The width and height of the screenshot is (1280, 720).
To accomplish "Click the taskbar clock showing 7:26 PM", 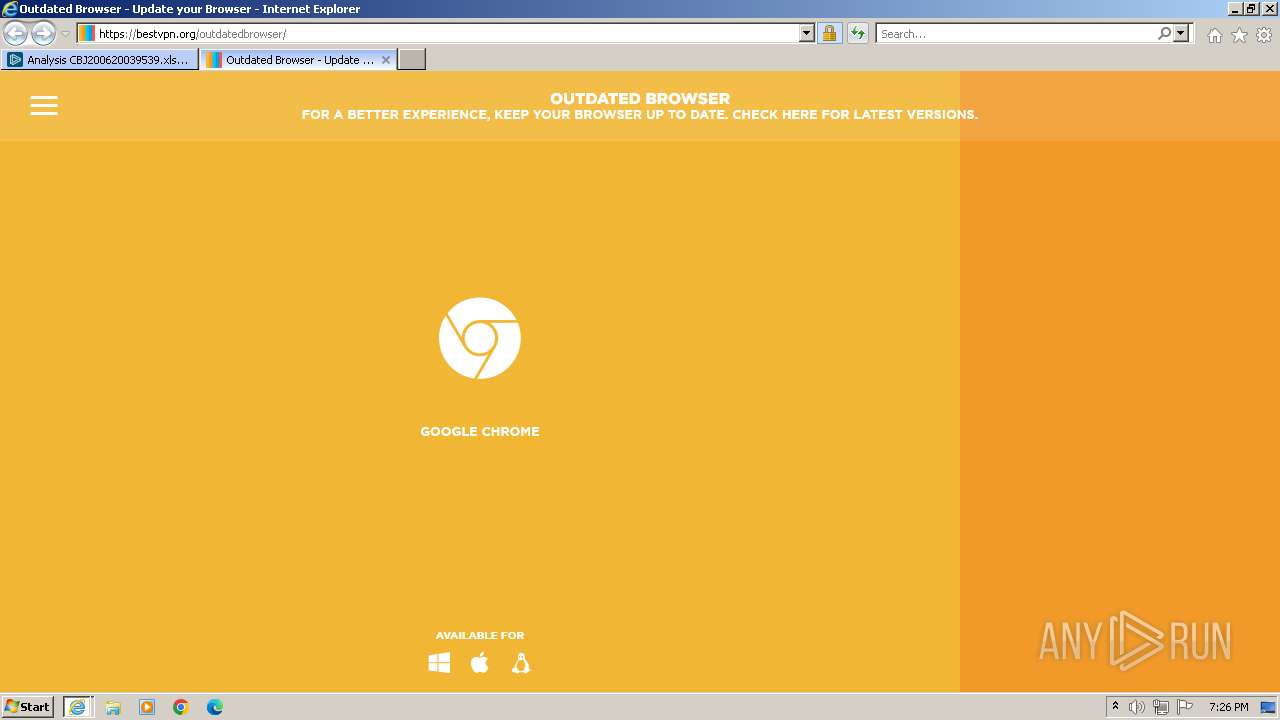I will pyautogui.click(x=1228, y=707).
